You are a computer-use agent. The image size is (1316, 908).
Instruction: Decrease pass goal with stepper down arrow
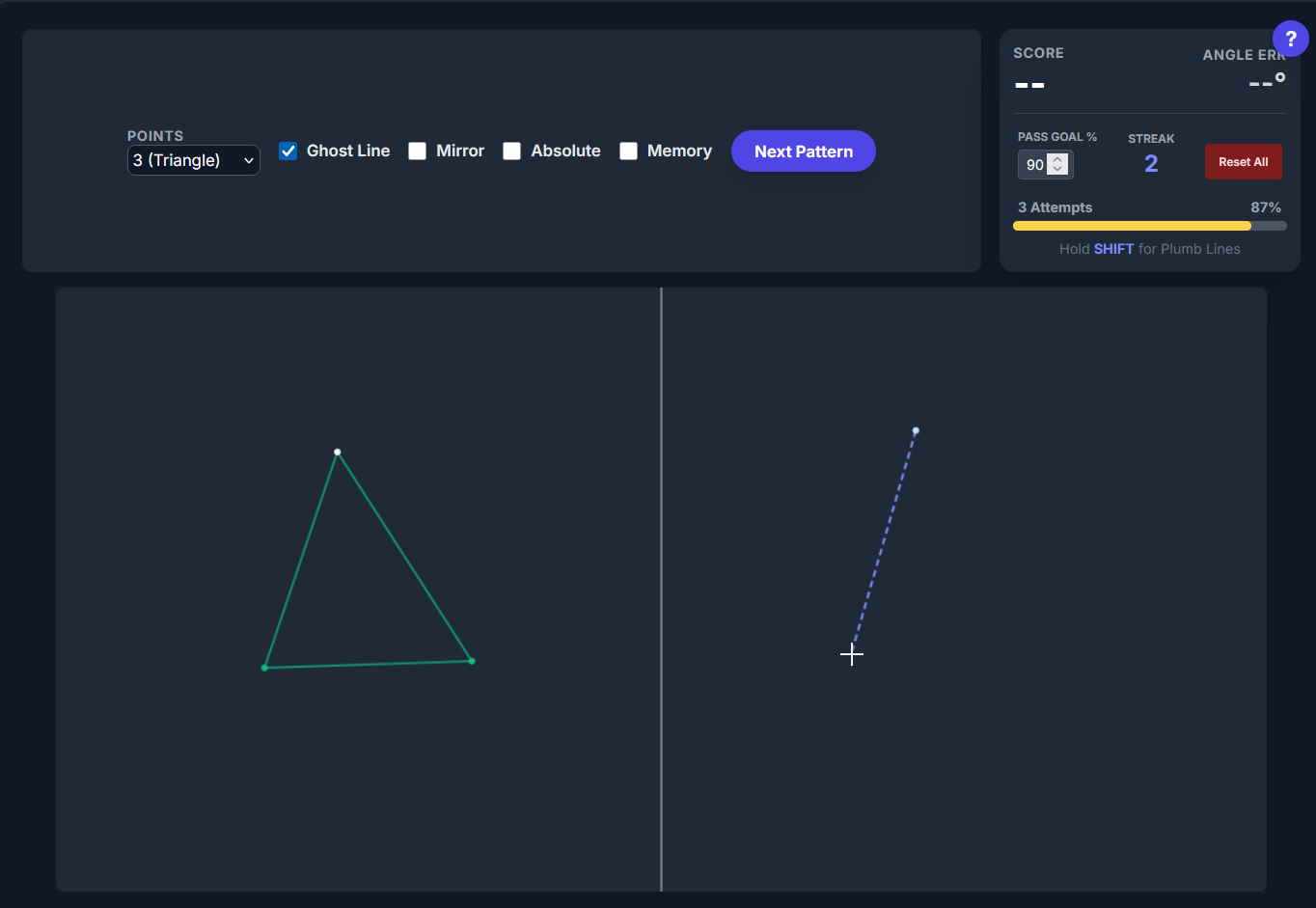click(x=1058, y=170)
